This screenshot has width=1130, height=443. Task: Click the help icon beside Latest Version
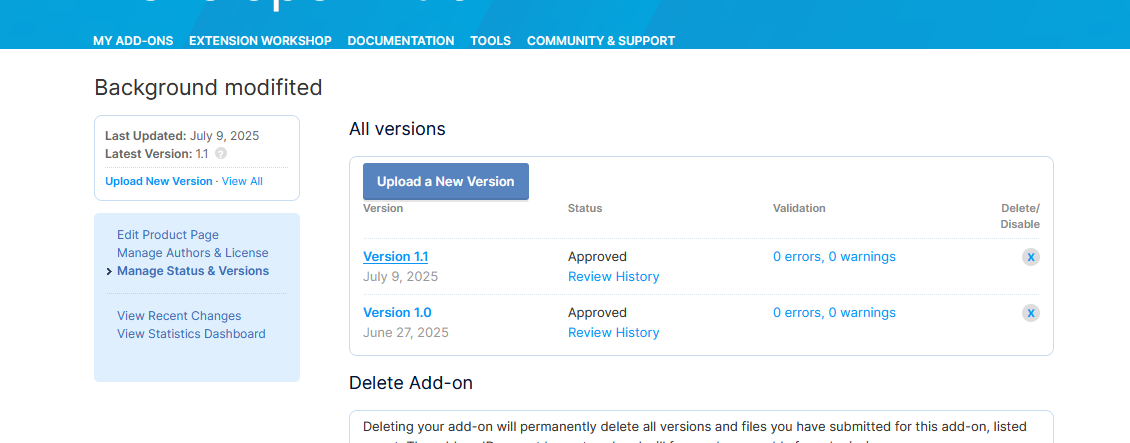221,153
